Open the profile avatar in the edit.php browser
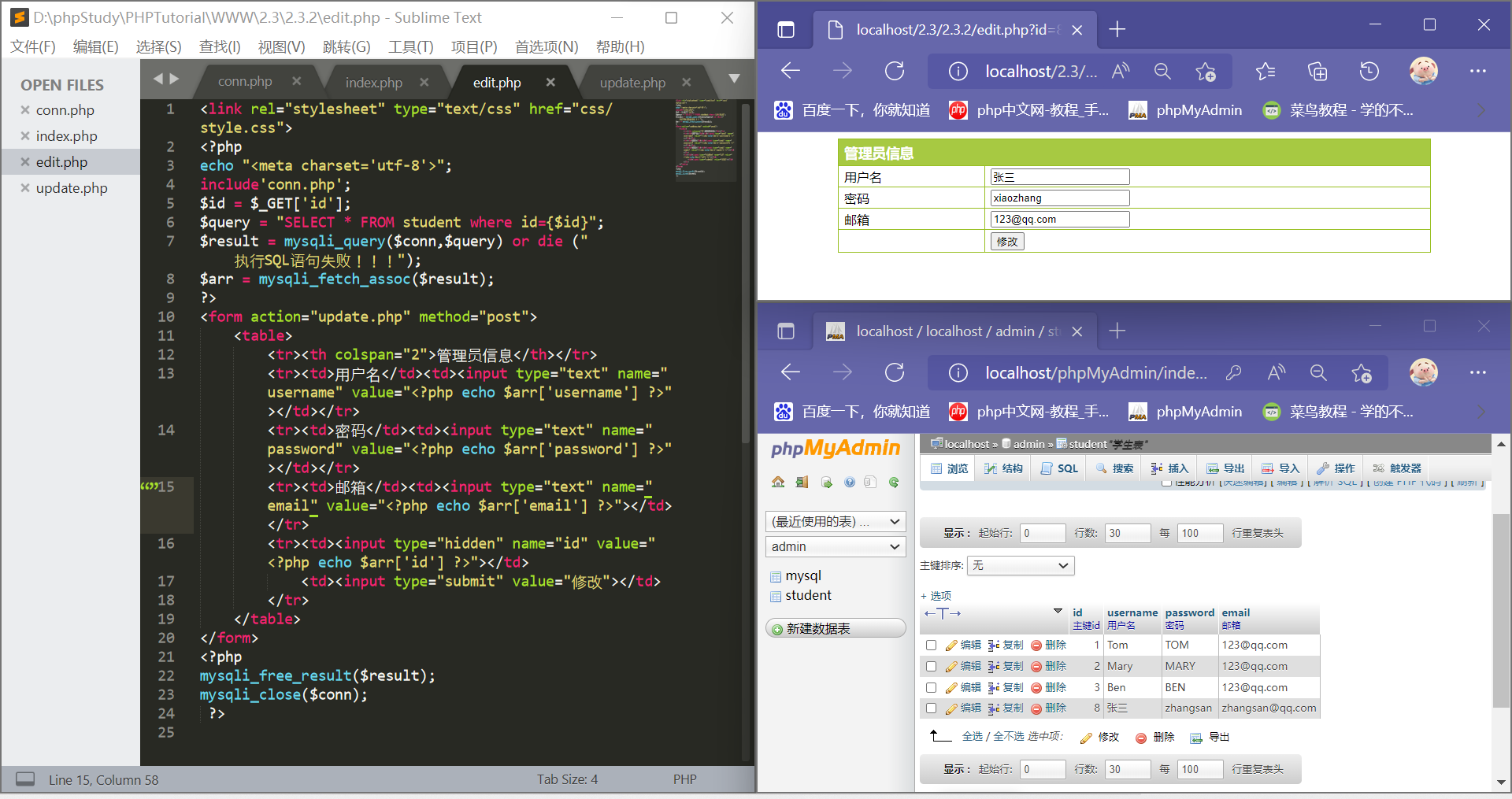The width and height of the screenshot is (1512, 799). click(1423, 71)
